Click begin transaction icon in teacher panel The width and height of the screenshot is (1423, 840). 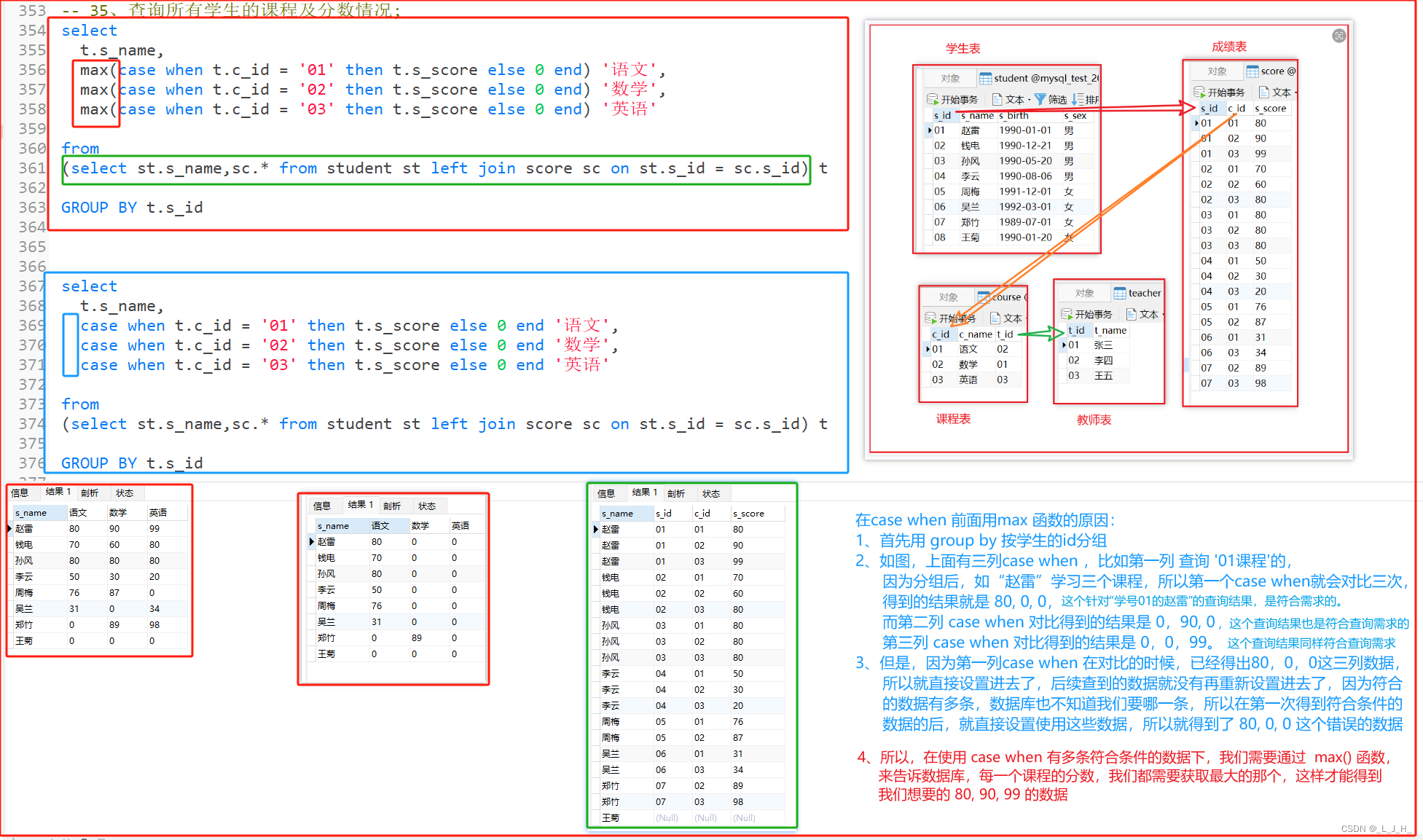point(1067,314)
